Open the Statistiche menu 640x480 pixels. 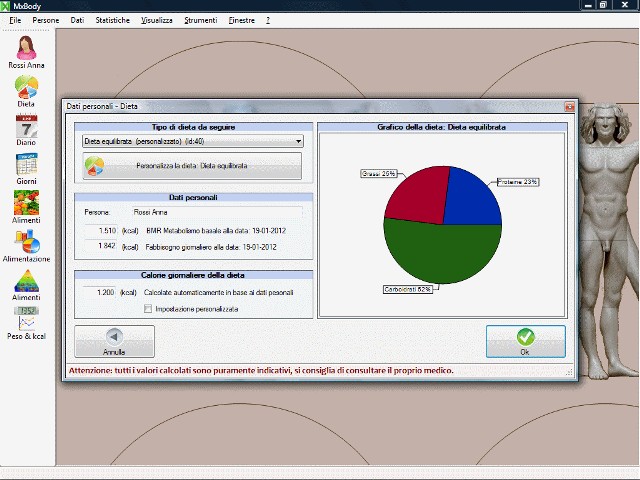pos(112,20)
